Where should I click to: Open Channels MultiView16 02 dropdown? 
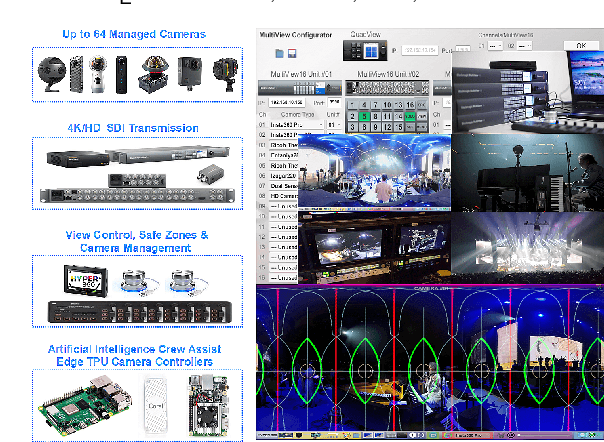point(524,46)
